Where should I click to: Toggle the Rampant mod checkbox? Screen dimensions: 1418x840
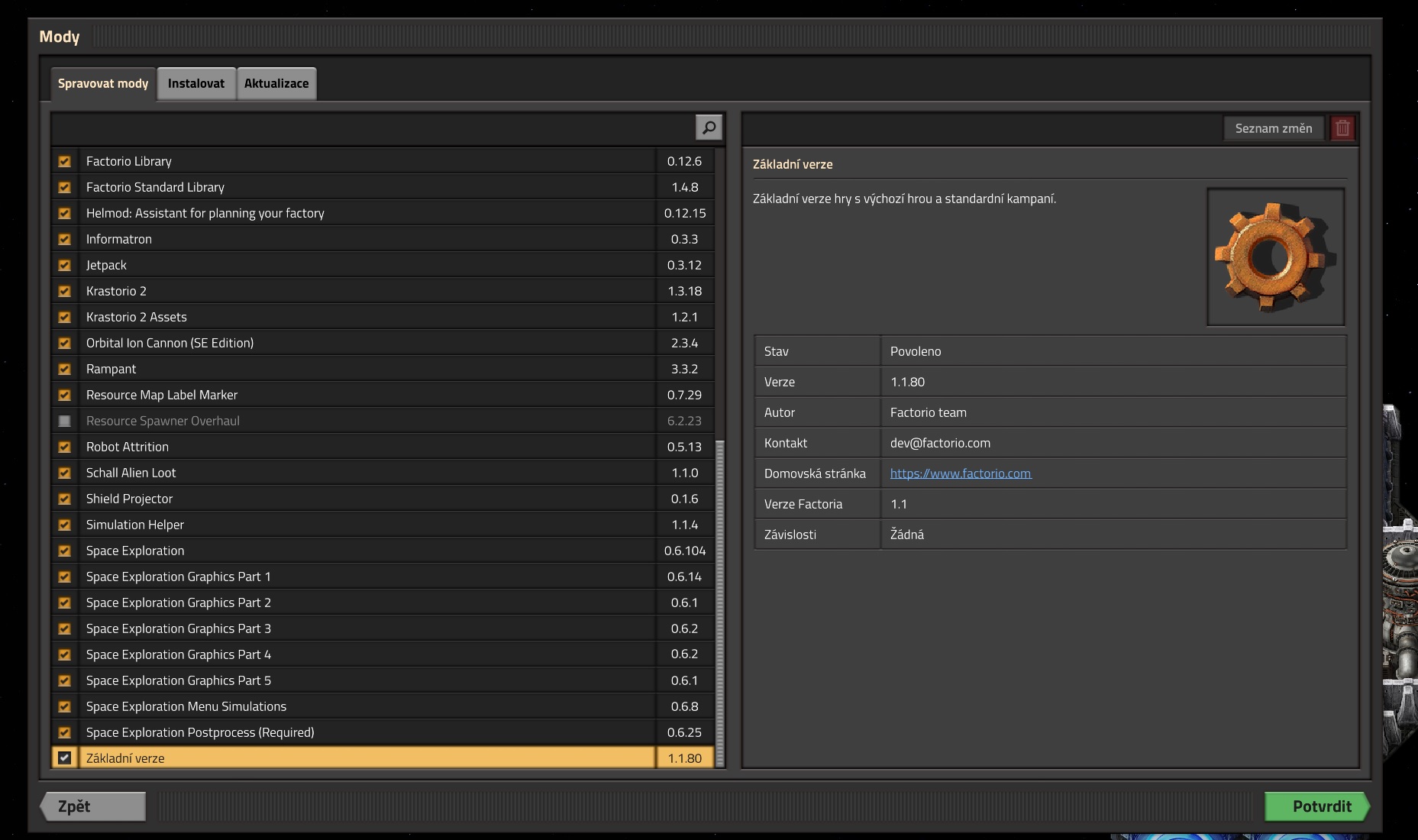65,369
